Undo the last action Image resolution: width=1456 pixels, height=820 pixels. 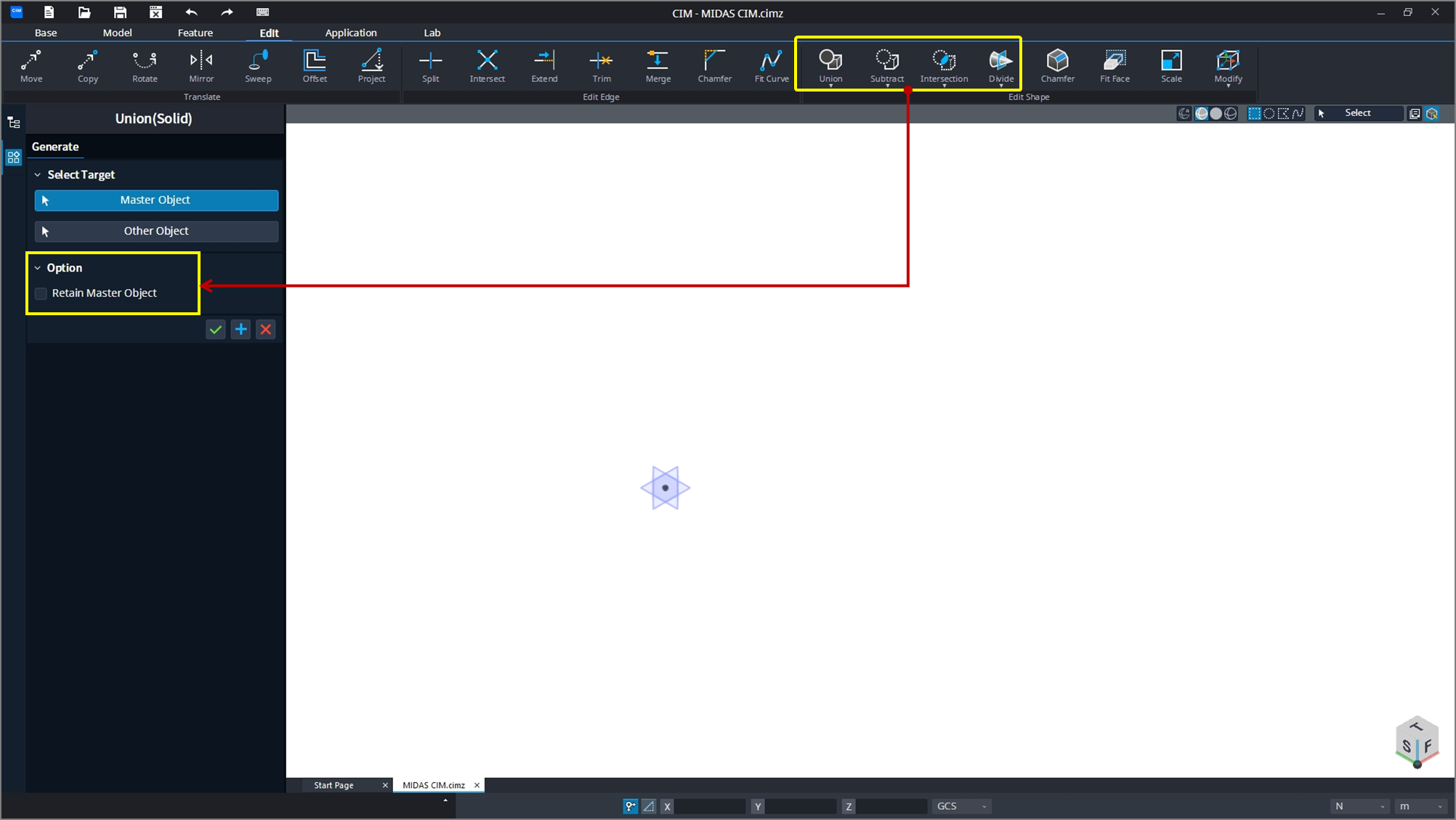tap(191, 12)
